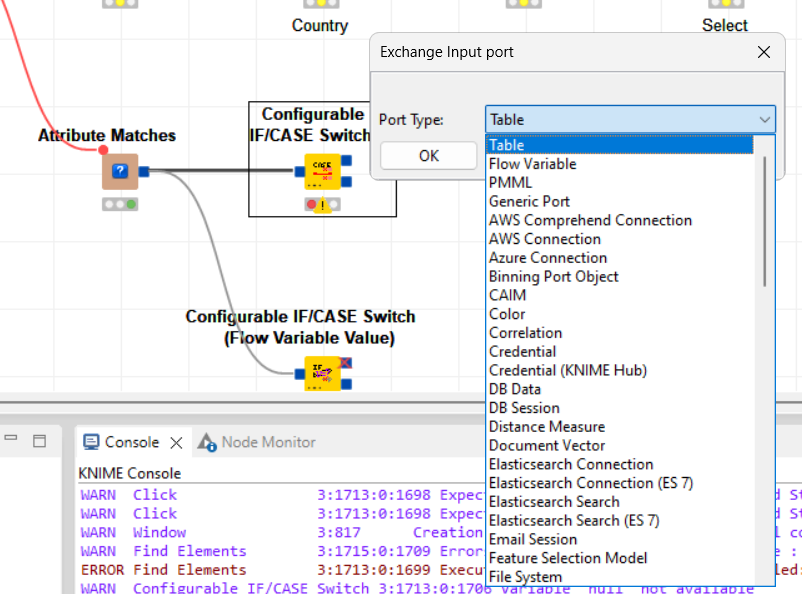This screenshot has height=594, width=802.
Task: Click the ERROR Find Elements console line
Action: pyautogui.click(x=281, y=569)
